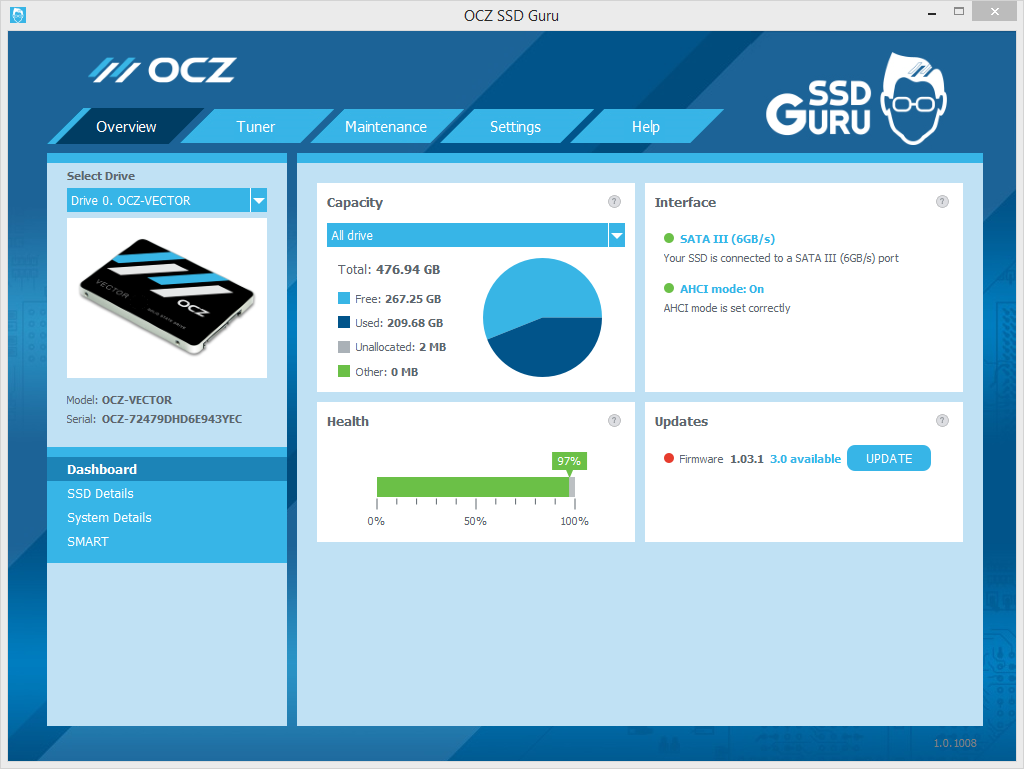Click the capacity pie chart

pyautogui.click(x=542, y=317)
